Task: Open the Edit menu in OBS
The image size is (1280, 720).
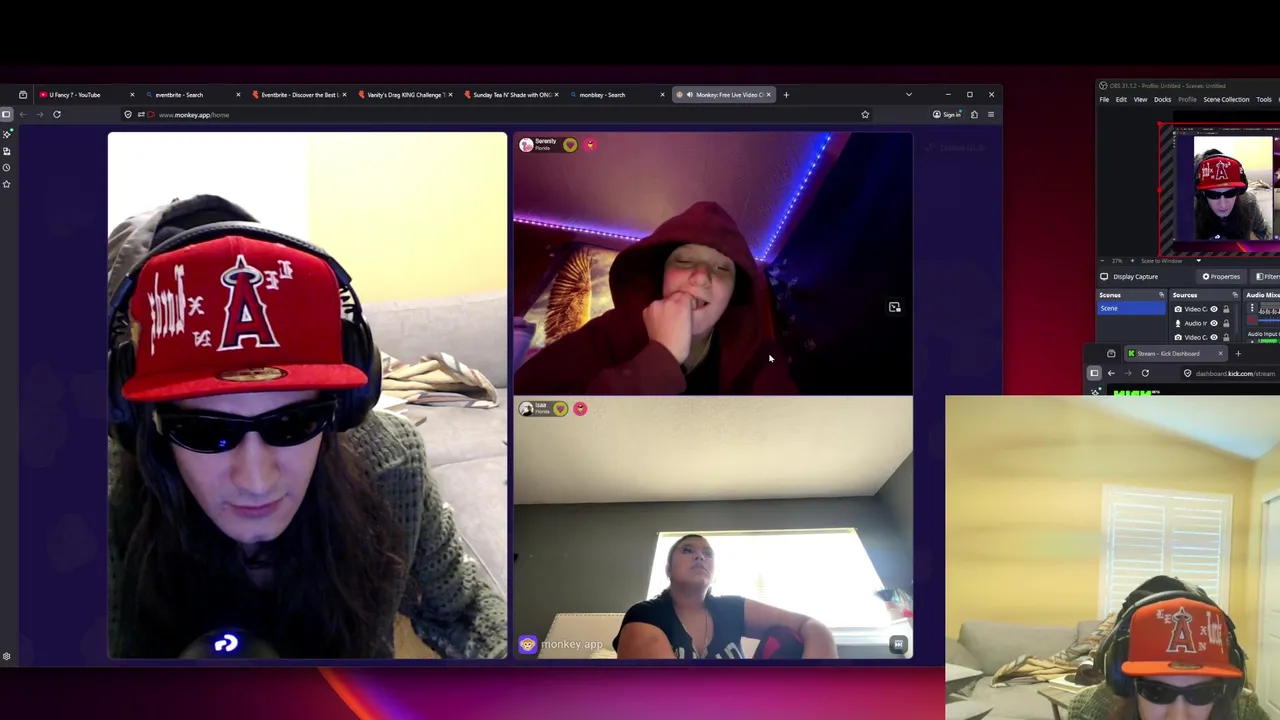Action: (x=1121, y=100)
